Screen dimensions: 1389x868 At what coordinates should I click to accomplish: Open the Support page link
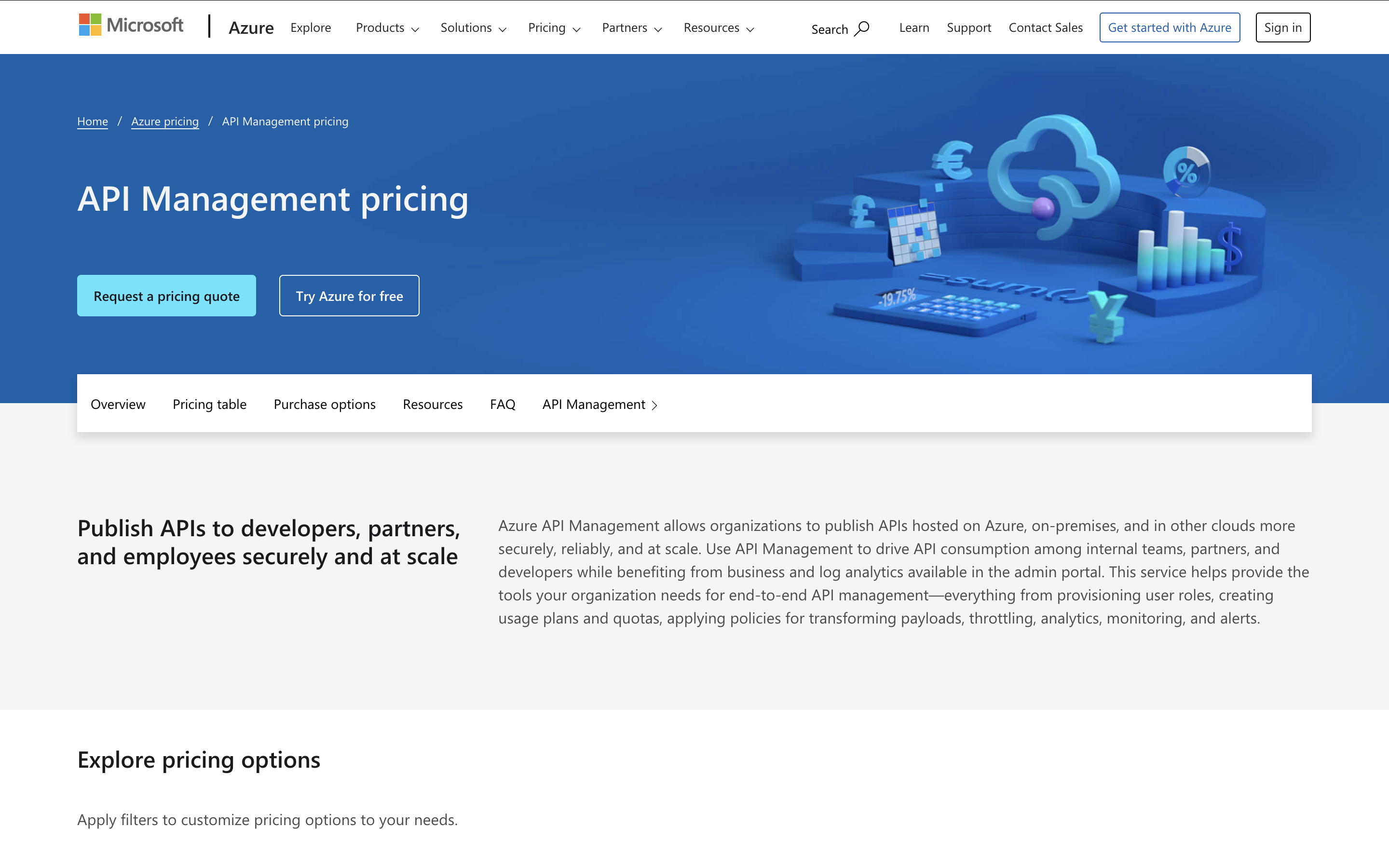click(x=968, y=27)
